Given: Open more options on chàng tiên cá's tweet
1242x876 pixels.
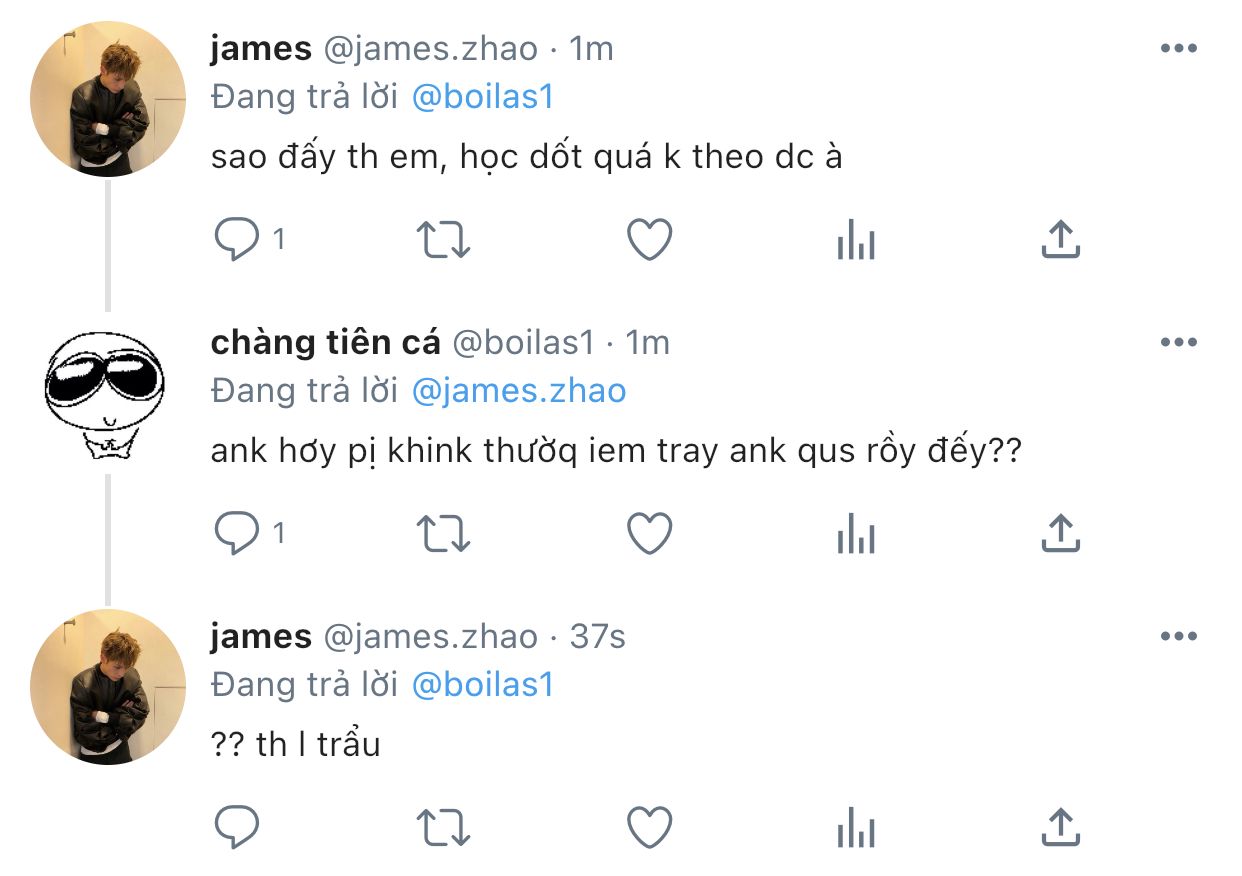Looking at the screenshot, I should click(1178, 342).
